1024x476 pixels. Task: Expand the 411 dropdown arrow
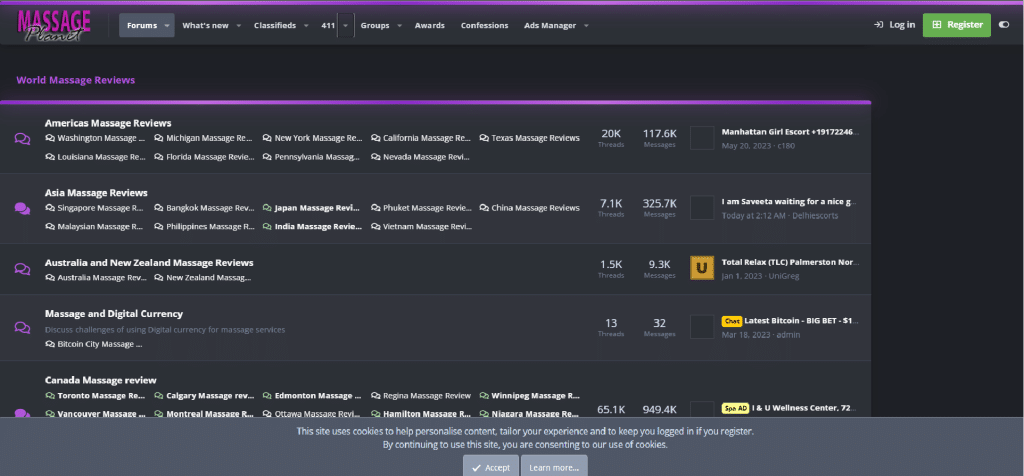pos(346,25)
